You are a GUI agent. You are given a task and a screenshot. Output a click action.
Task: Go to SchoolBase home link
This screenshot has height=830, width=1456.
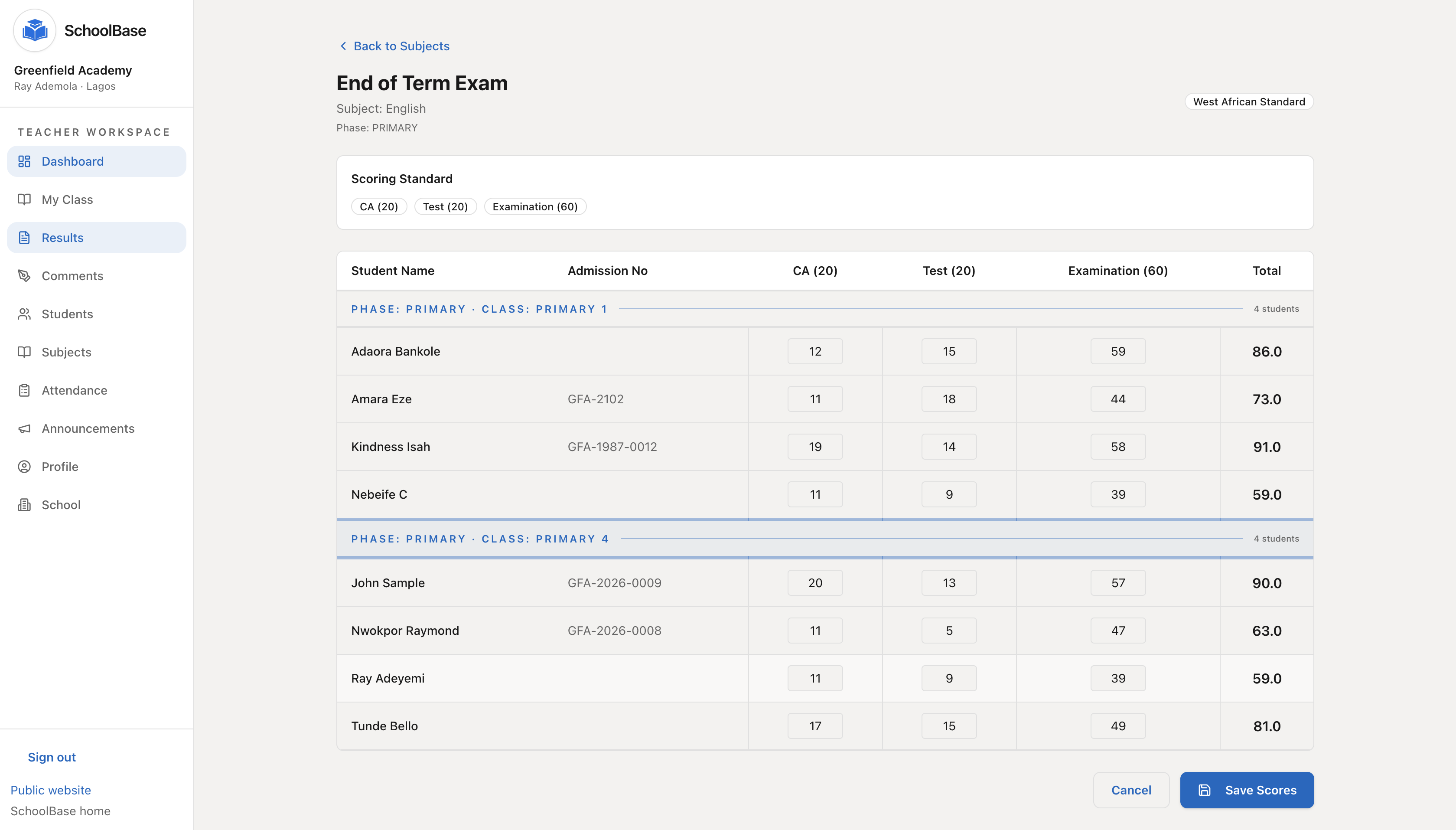click(60, 811)
